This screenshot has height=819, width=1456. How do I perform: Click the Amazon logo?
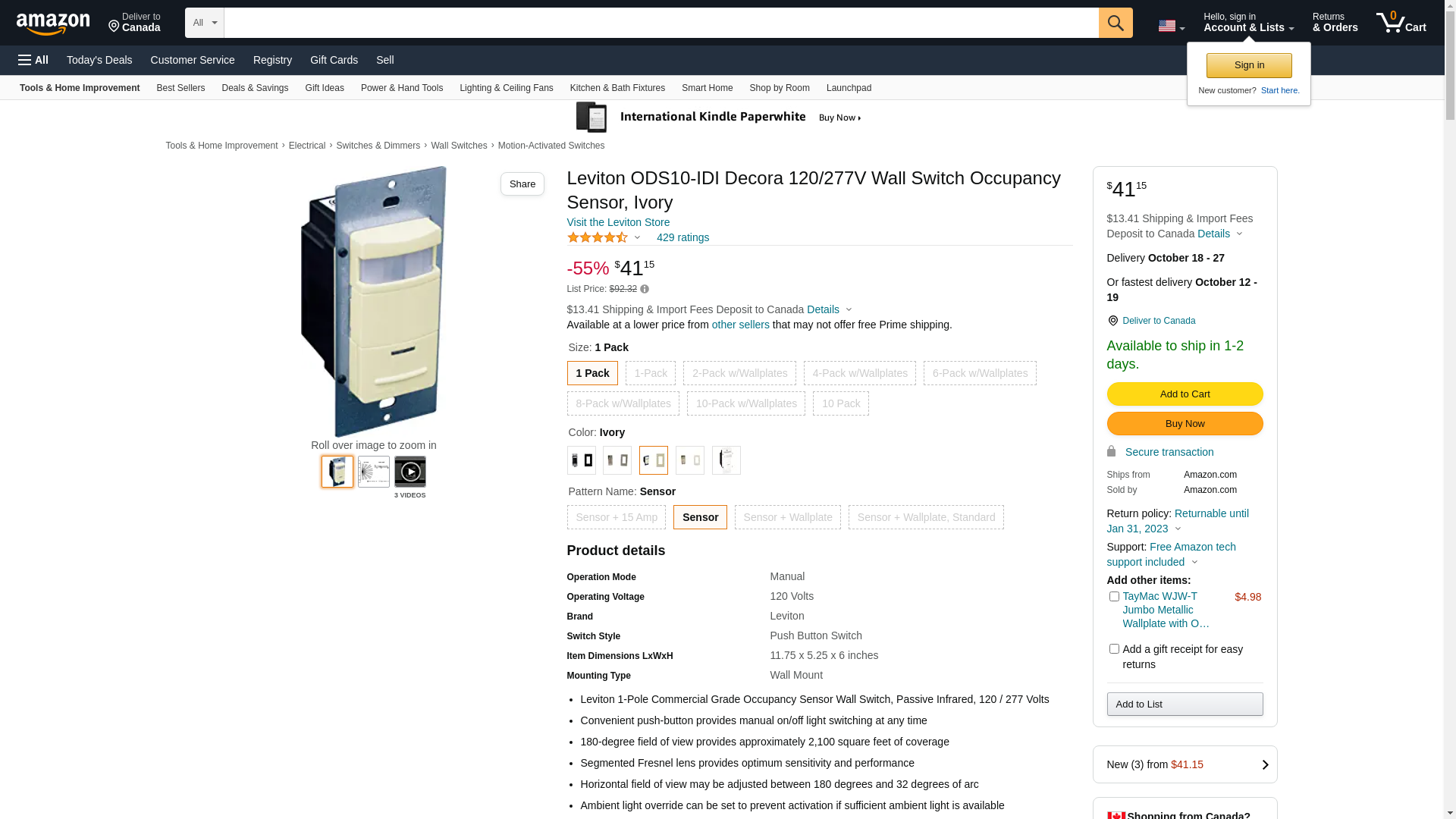(x=53, y=24)
